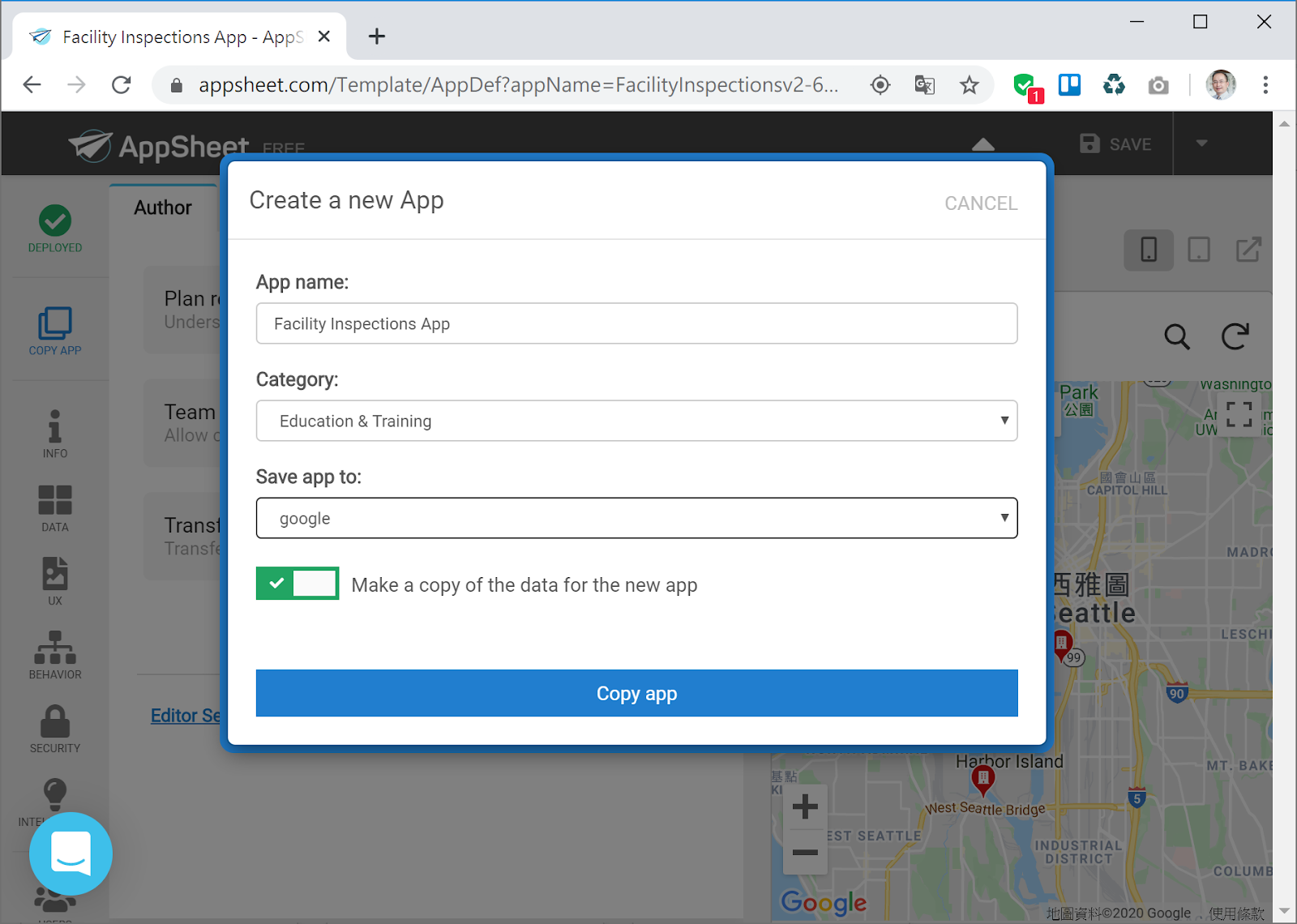Open app preview in new window
The image size is (1297, 924).
(1248, 250)
